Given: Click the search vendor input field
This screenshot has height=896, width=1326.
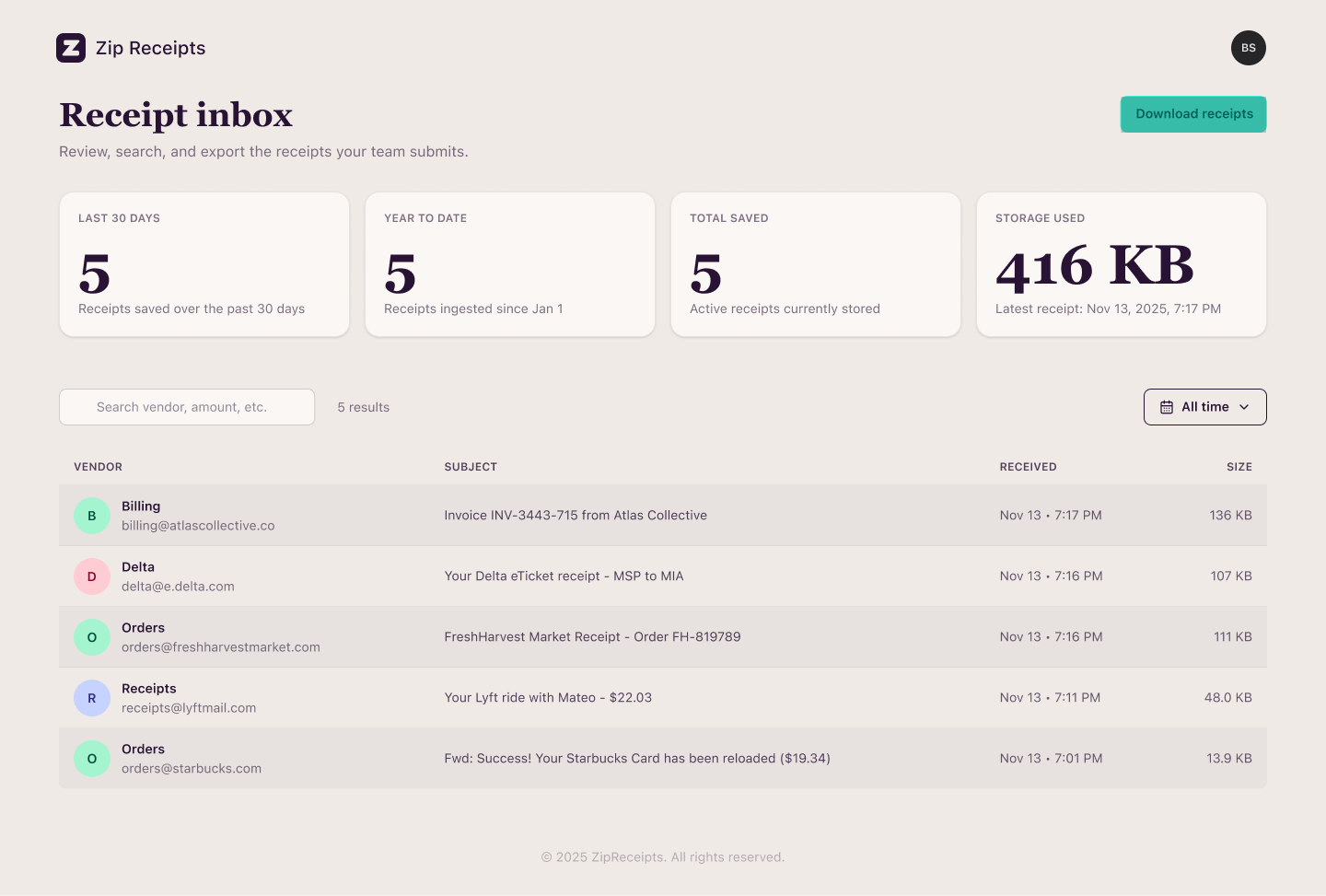Looking at the screenshot, I should pyautogui.click(x=187, y=406).
